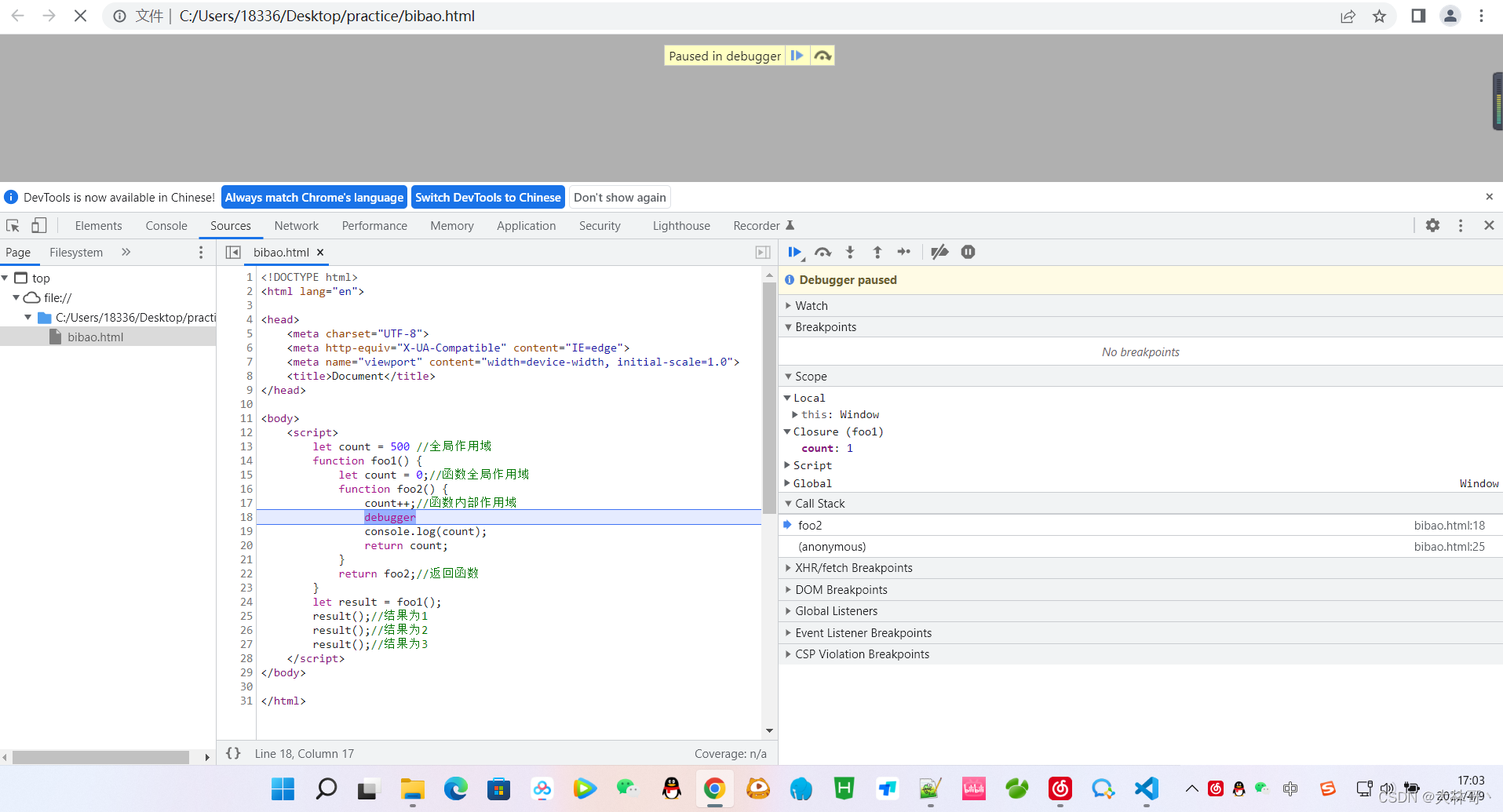This screenshot has height=812, width=1503.
Task: Open DevTools customize menu
Action: (x=1461, y=226)
